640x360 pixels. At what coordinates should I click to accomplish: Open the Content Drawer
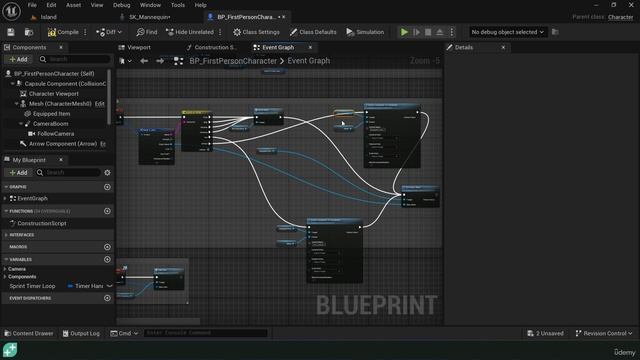(x=29, y=333)
